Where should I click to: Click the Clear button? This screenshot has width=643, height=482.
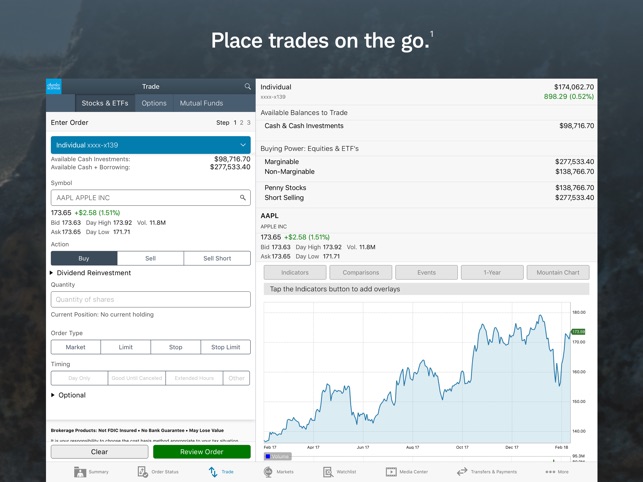[x=99, y=452]
